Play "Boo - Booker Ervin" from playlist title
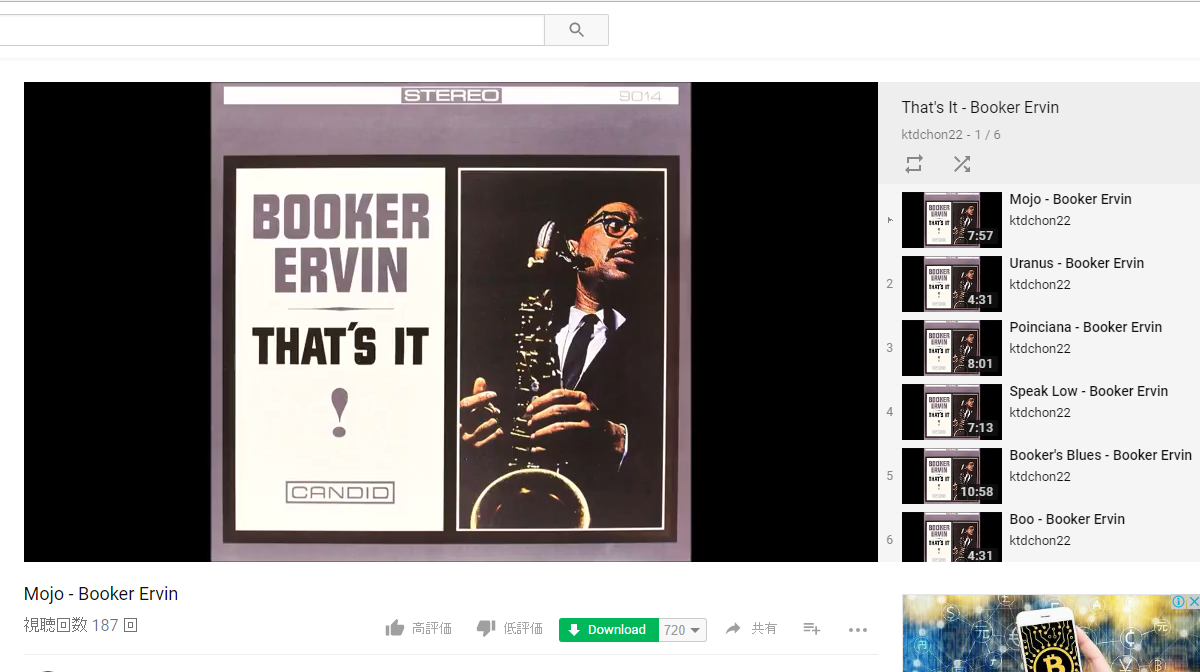This screenshot has width=1200, height=672. (1067, 519)
